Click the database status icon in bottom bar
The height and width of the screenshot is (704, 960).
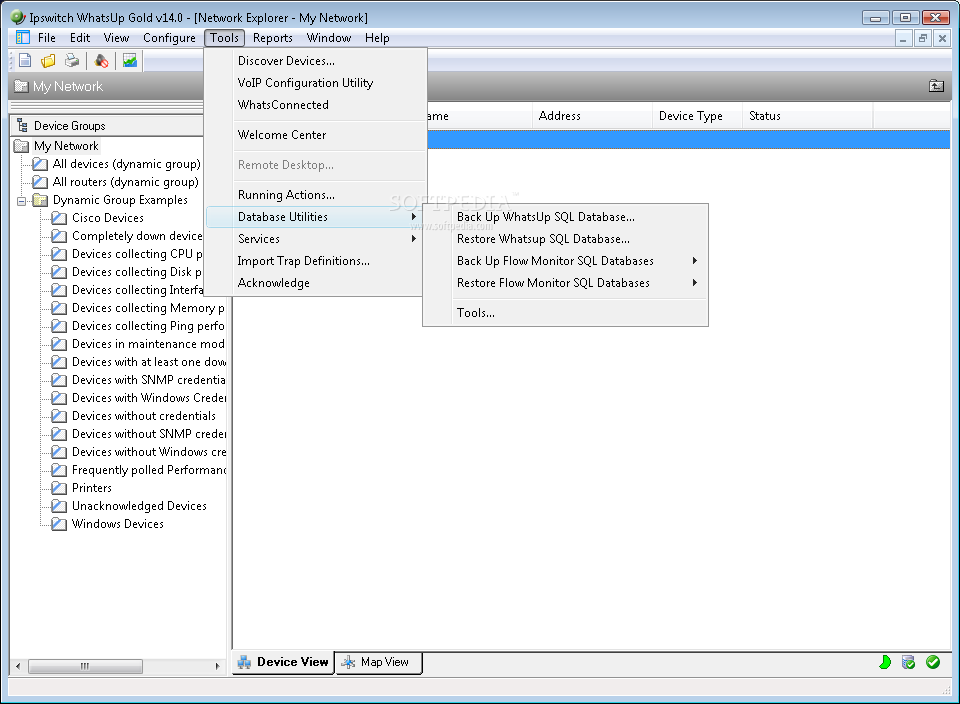[909, 662]
